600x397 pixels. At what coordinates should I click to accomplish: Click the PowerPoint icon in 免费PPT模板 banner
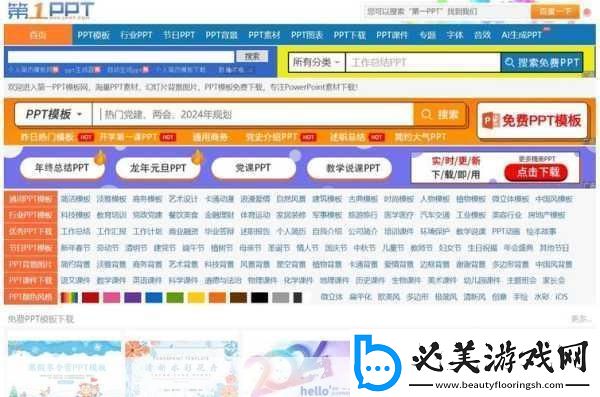click(x=490, y=121)
